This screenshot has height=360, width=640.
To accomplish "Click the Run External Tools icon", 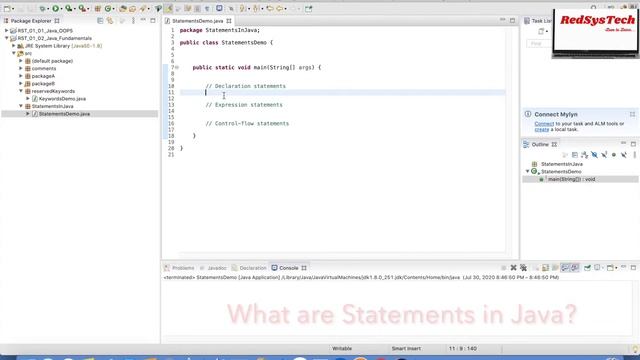I will pyautogui.click(x=82, y=9).
